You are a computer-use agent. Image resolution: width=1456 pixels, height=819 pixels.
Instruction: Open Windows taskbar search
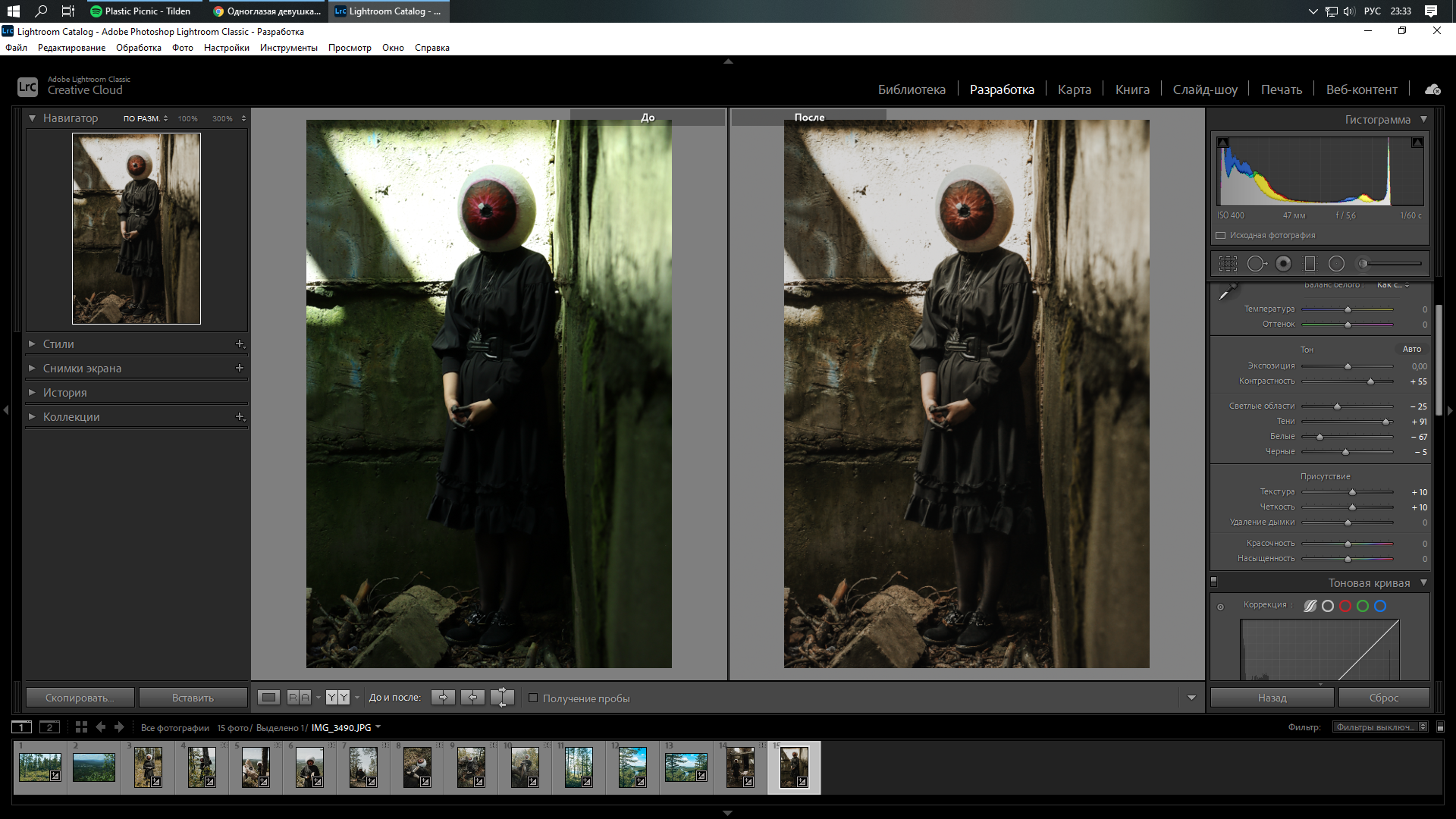[x=41, y=11]
